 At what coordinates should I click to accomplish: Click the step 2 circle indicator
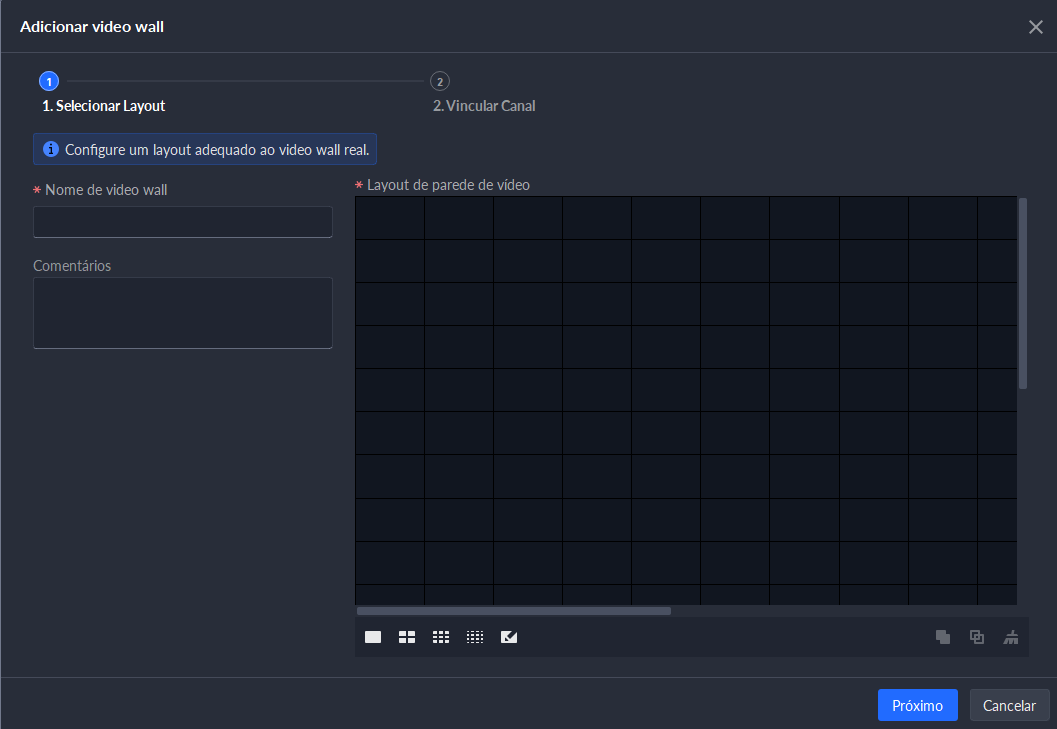pos(439,81)
